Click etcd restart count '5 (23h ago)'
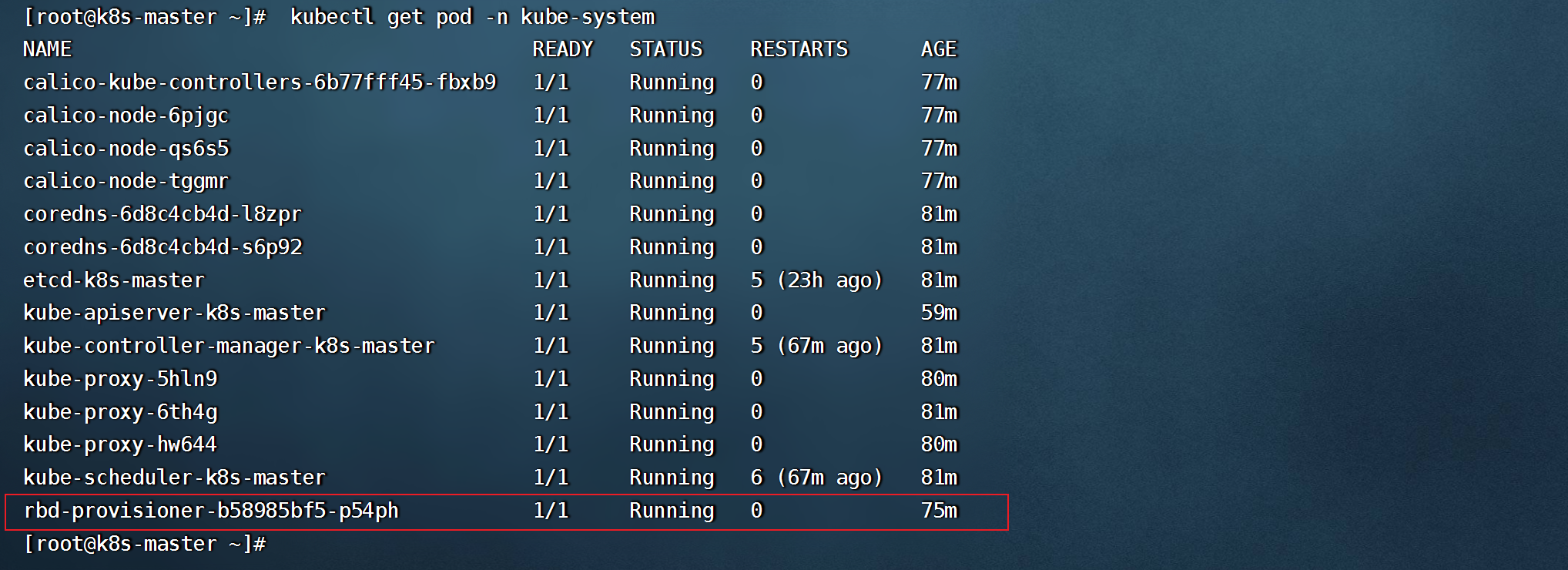Screen dimensions: 1568x570 pos(816,280)
